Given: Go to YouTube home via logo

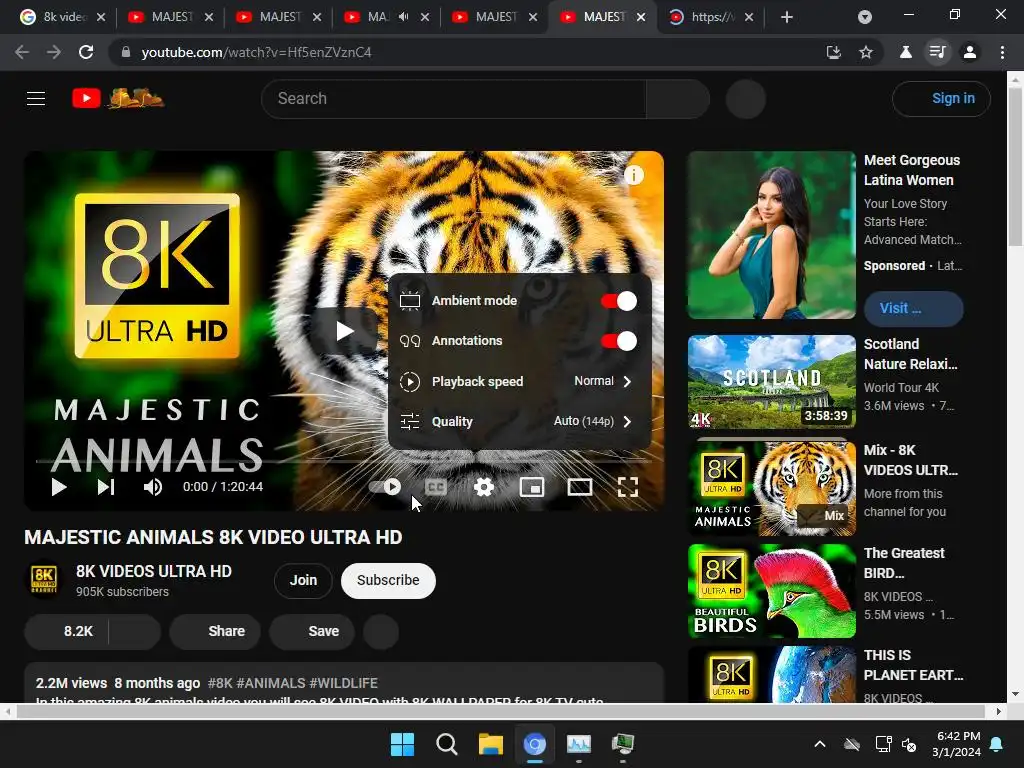Looking at the screenshot, I should (118, 99).
